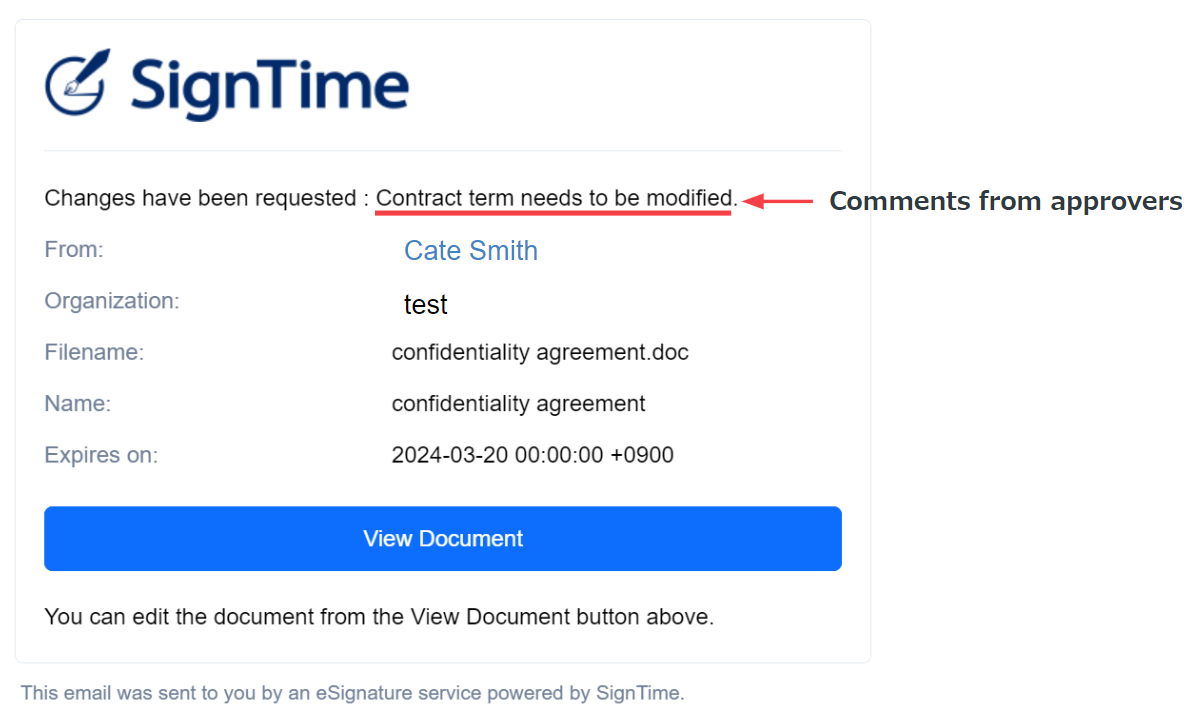Click the Expires on: field label

coord(101,455)
